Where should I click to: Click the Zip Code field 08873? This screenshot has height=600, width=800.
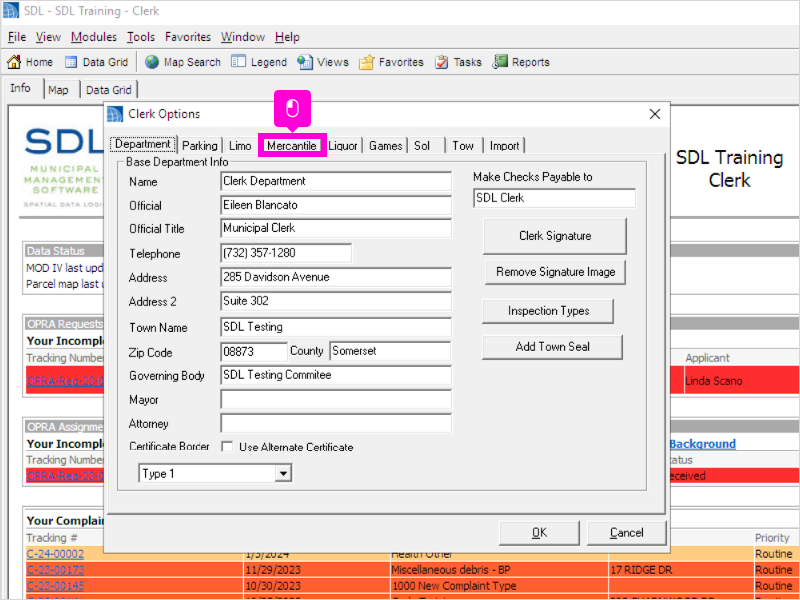[x=254, y=352]
